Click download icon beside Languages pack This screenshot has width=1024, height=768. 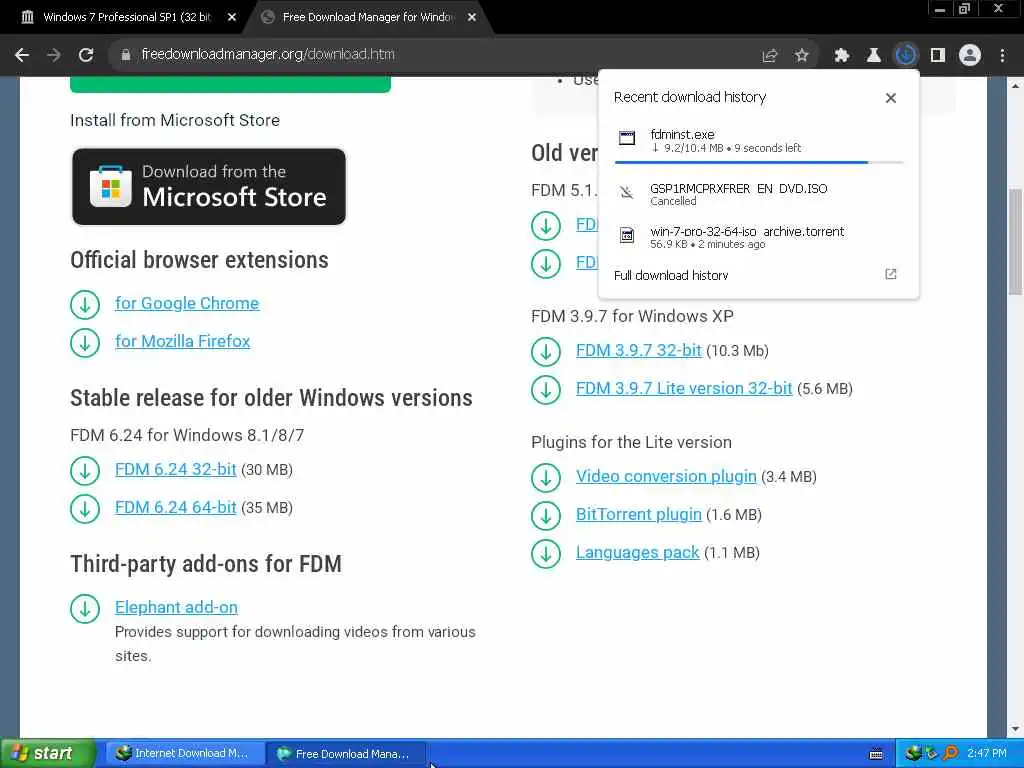[546, 553]
